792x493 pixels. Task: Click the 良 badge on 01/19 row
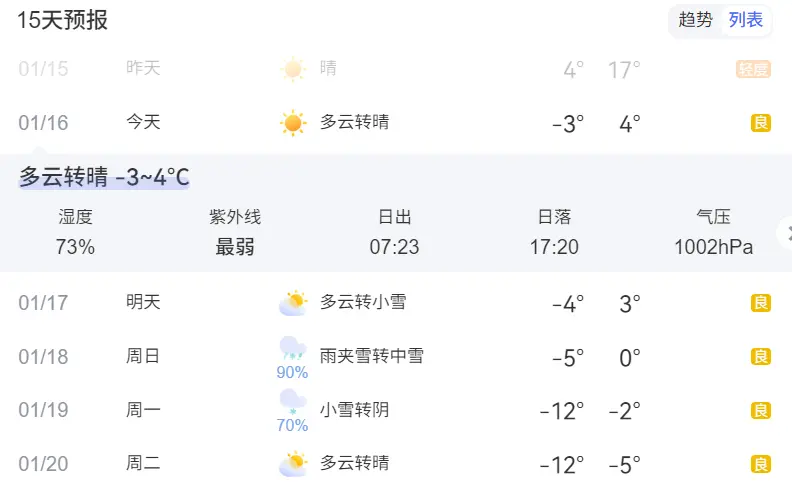(761, 410)
